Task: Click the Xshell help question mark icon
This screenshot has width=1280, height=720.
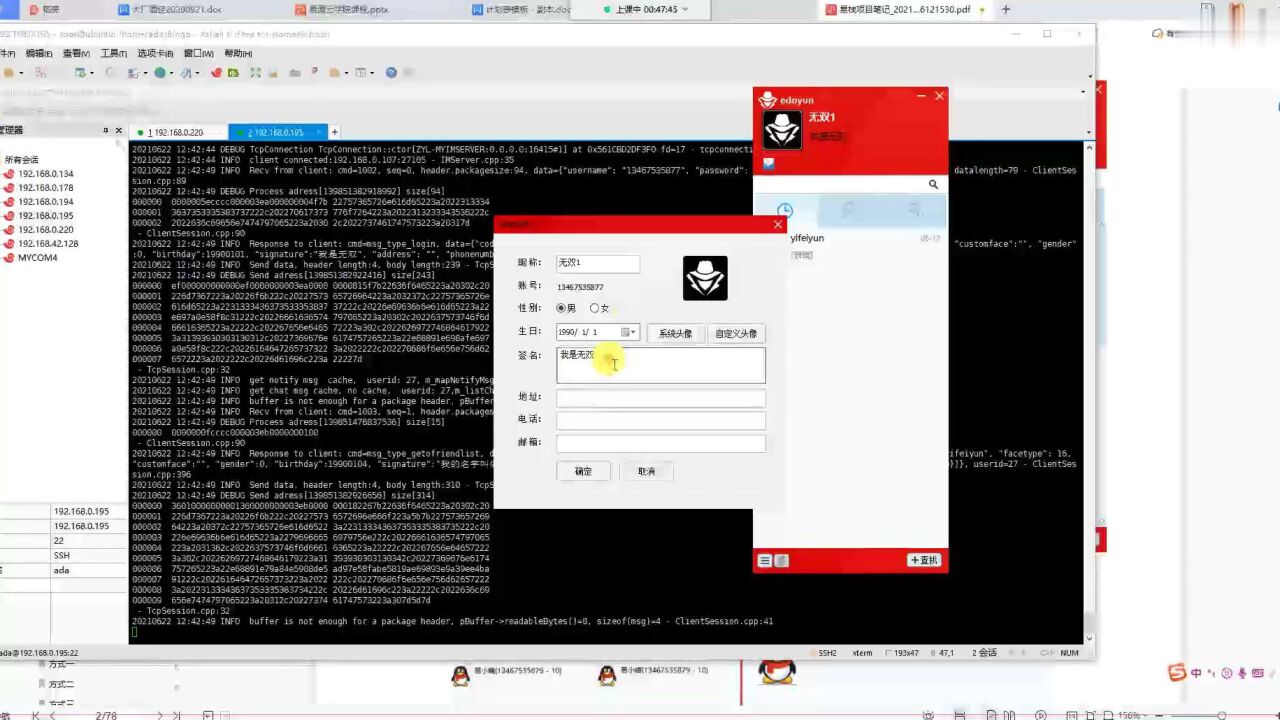Action: coord(391,73)
